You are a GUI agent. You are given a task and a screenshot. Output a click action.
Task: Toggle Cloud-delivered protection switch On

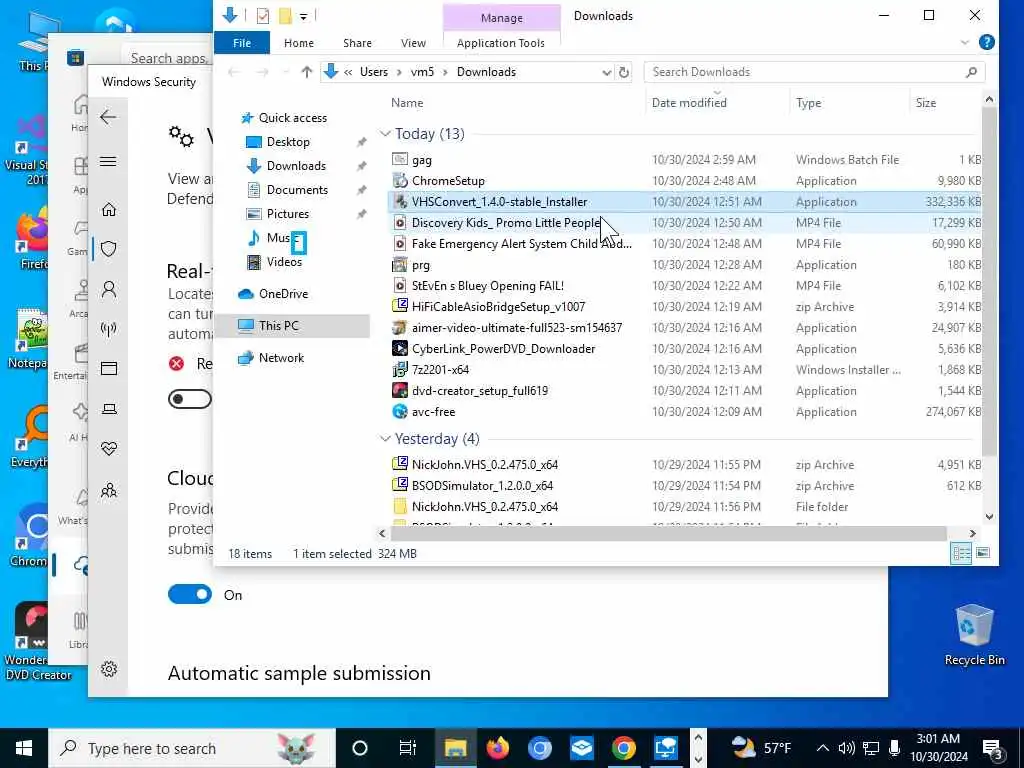pyautogui.click(x=189, y=594)
